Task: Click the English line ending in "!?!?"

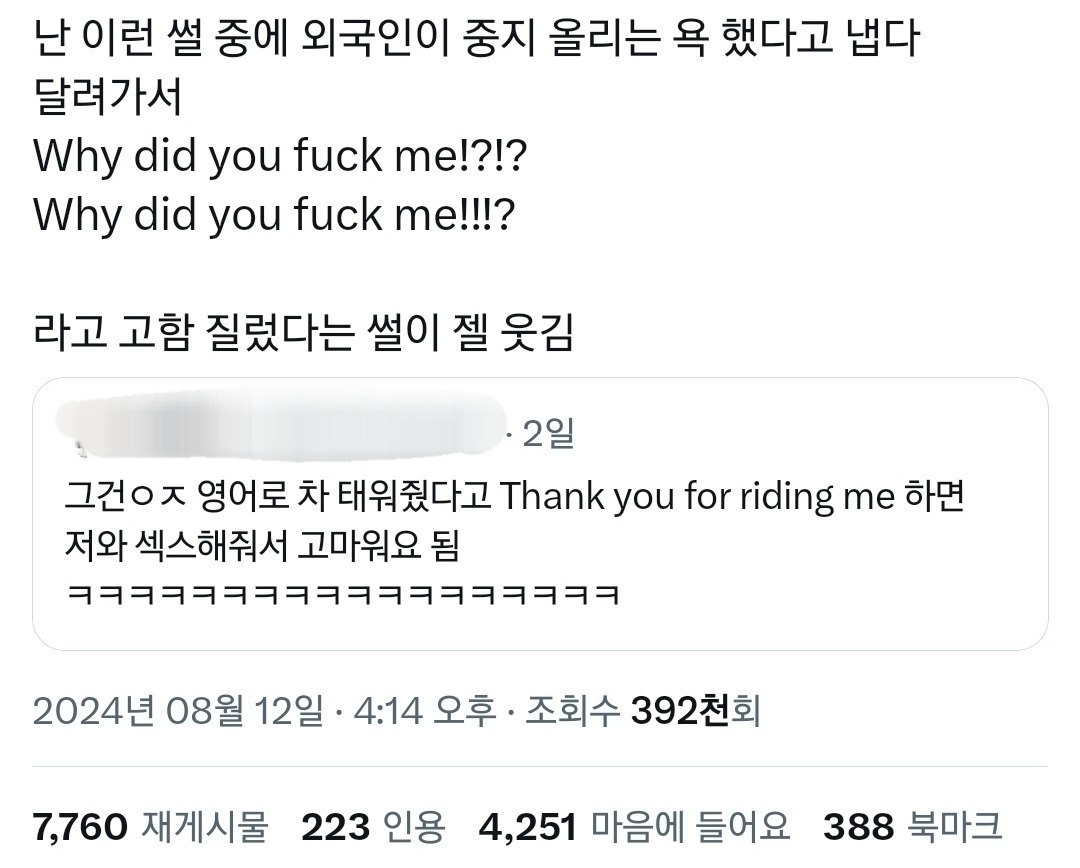Action: pos(280,156)
